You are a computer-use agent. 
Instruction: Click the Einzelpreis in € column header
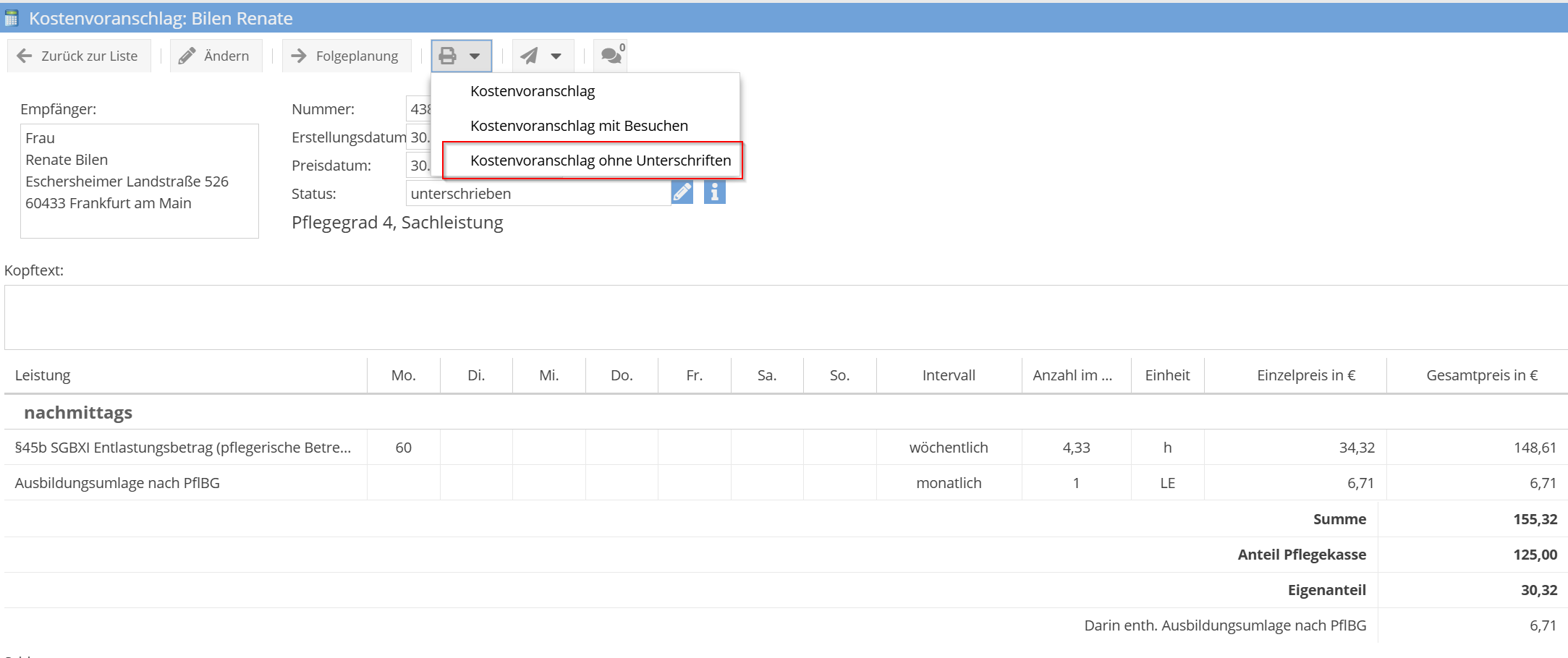pos(1295,375)
